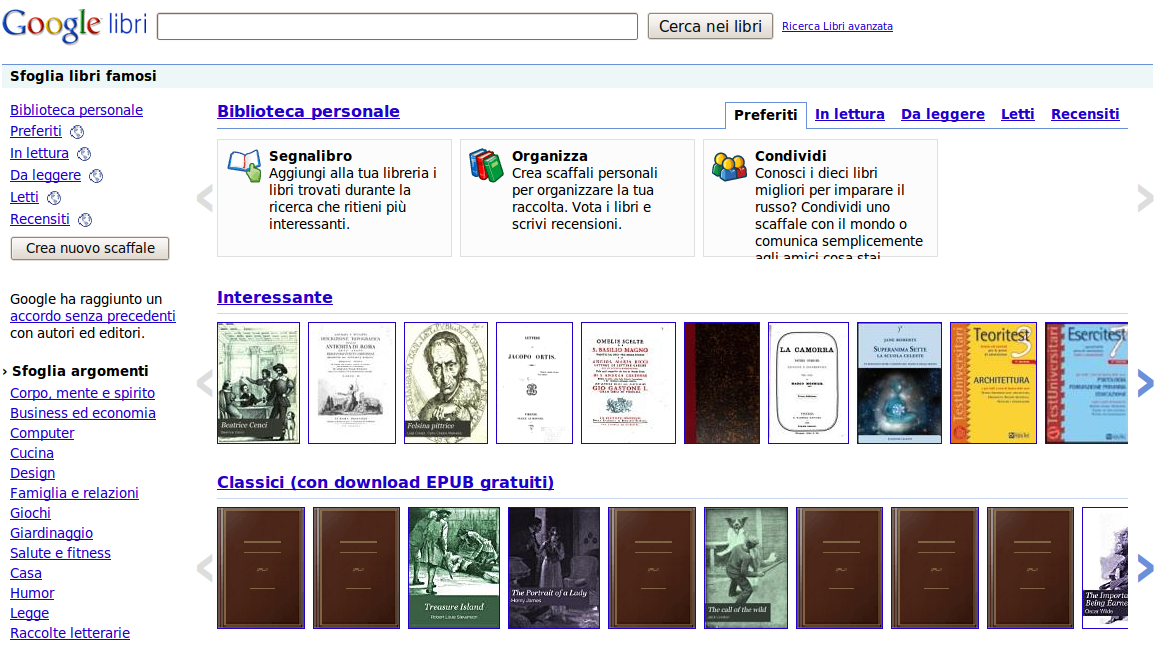Open Preferiti shelf in the sidebar
This screenshot has height=645, width=1157.
tap(36, 131)
